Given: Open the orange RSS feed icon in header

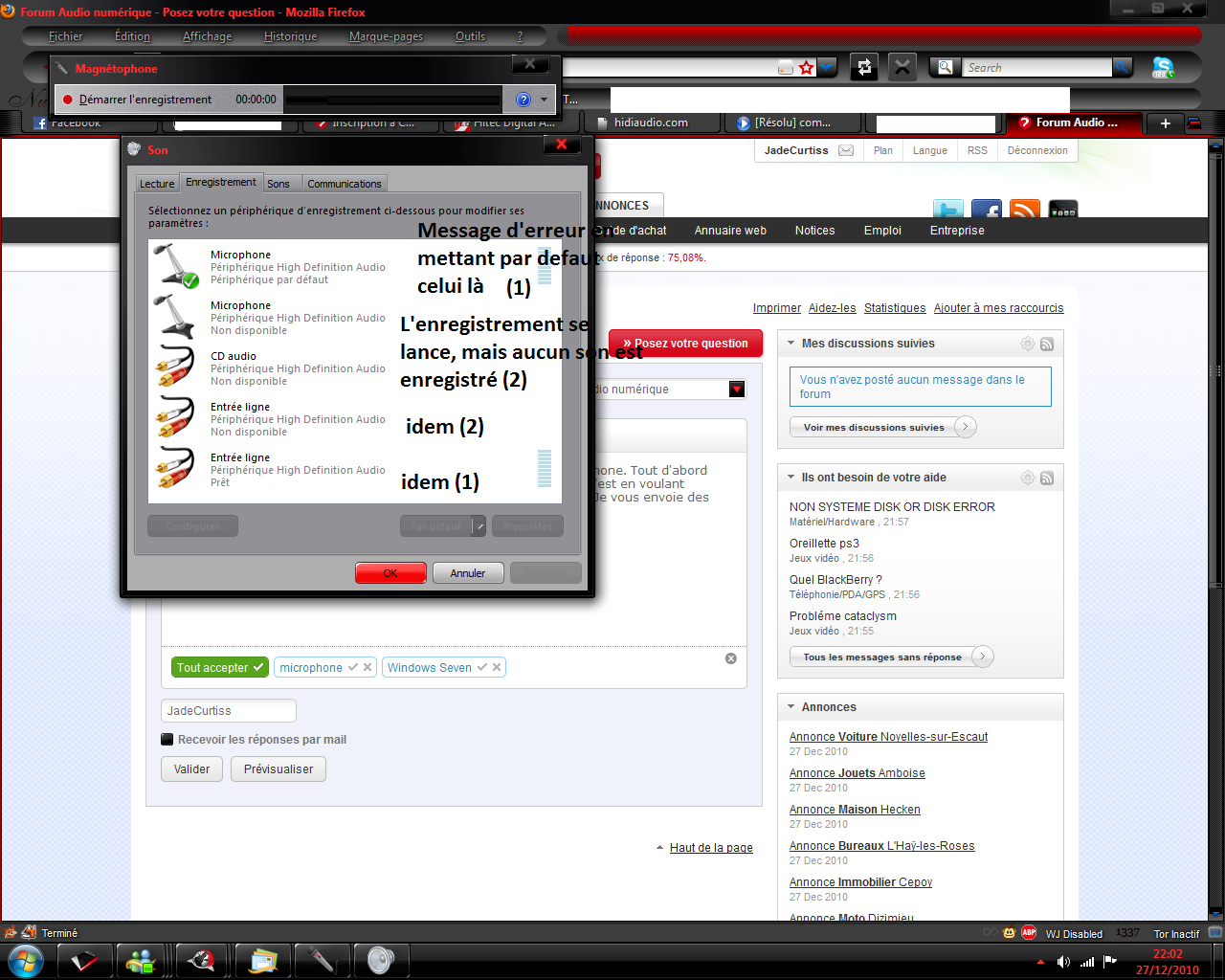Looking at the screenshot, I should 1025,210.
